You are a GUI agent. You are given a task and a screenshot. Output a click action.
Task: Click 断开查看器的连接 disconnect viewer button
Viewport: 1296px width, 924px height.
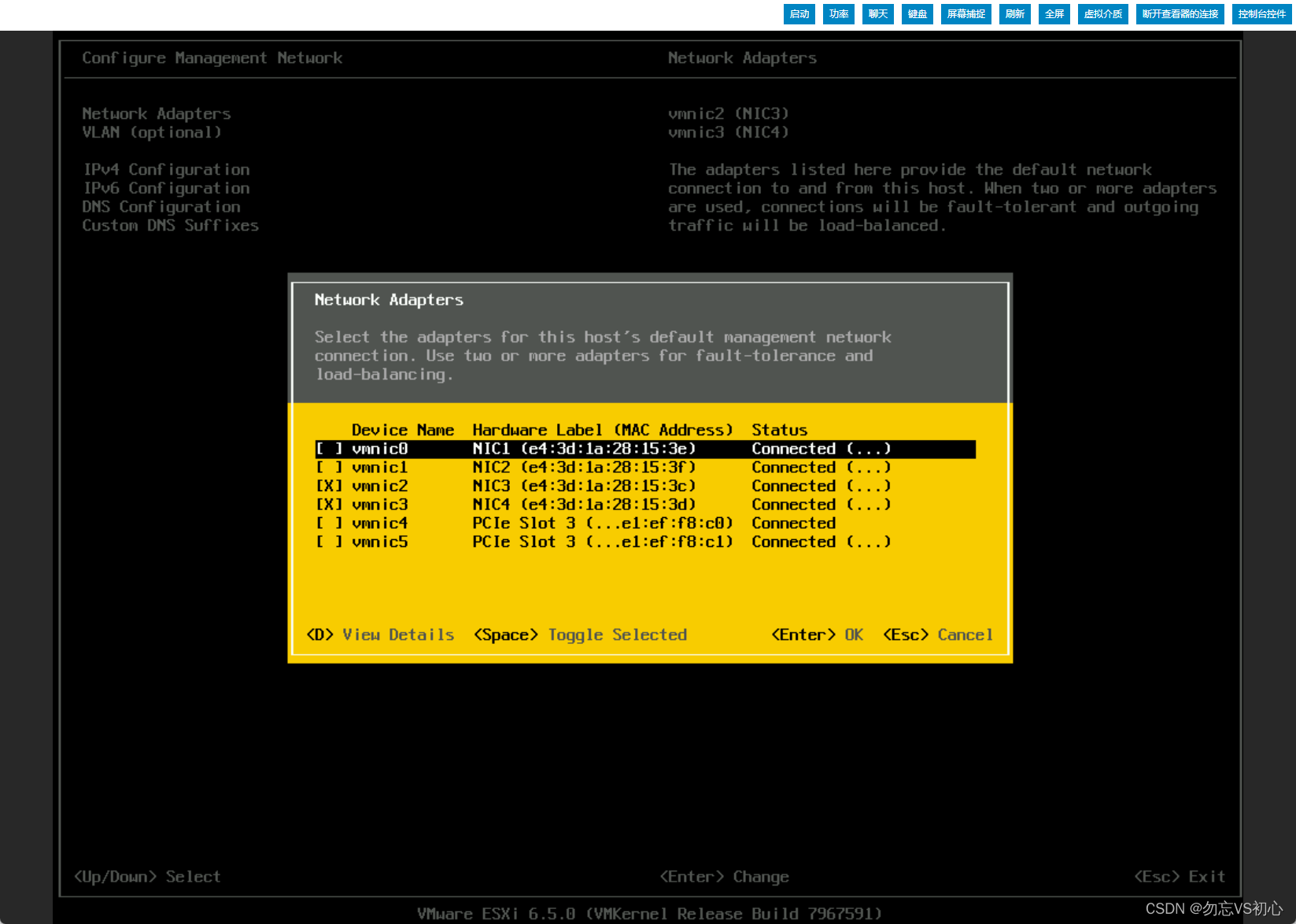[x=1180, y=14]
